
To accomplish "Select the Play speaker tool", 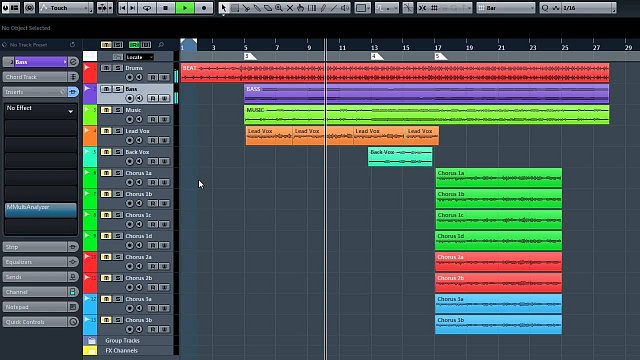I will coord(345,8).
